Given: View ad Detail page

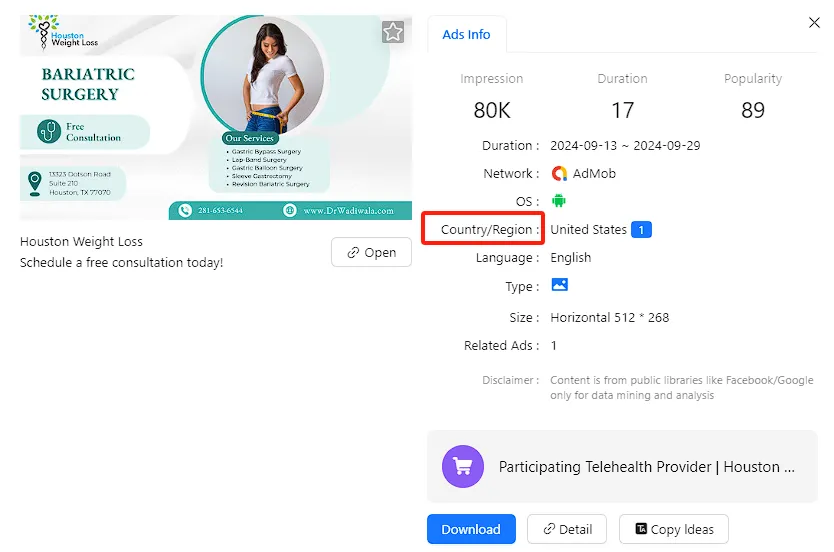Looking at the screenshot, I should pyautogui.click(x=567, y=530).
